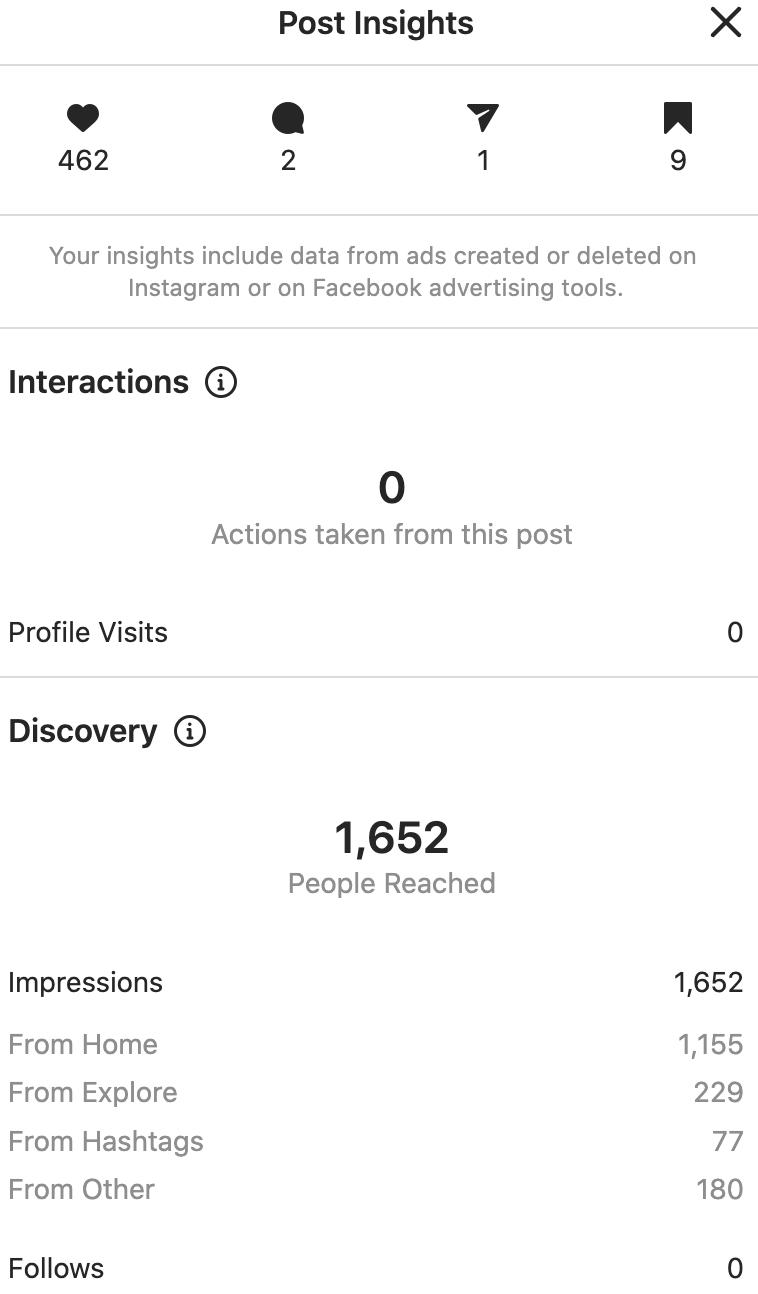Click the Interactions section heading
Viewport: 758px width, 1294px height.
98,382
